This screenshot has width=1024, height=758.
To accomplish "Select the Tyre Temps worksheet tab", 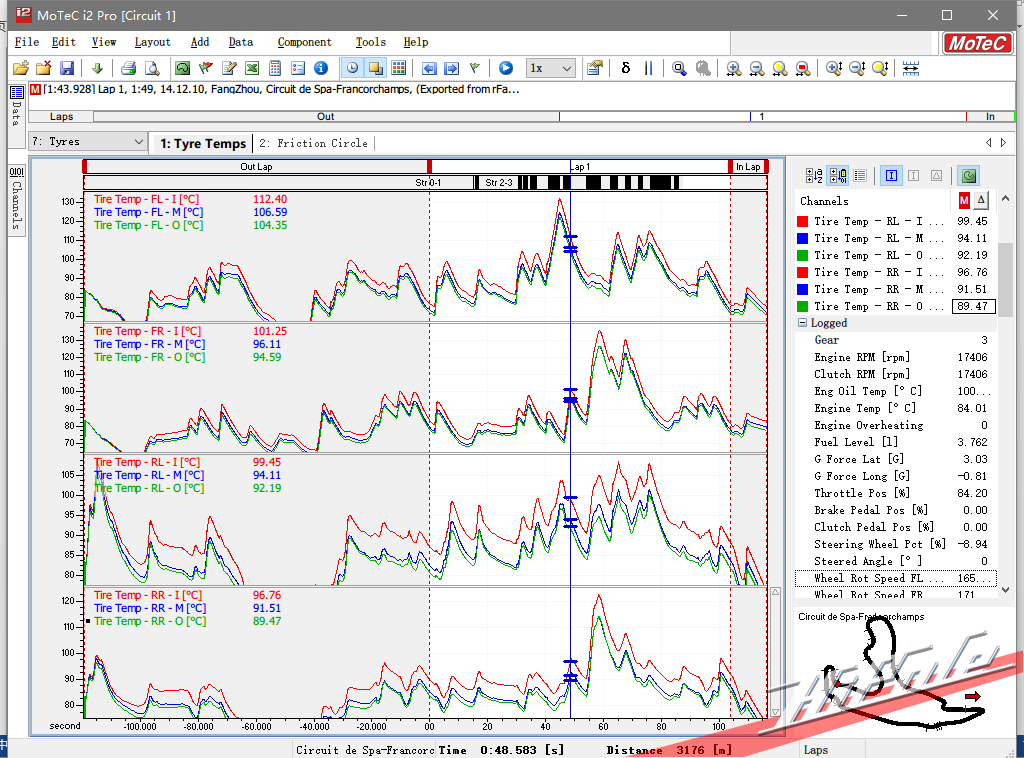I will click(x=203, y=143).
